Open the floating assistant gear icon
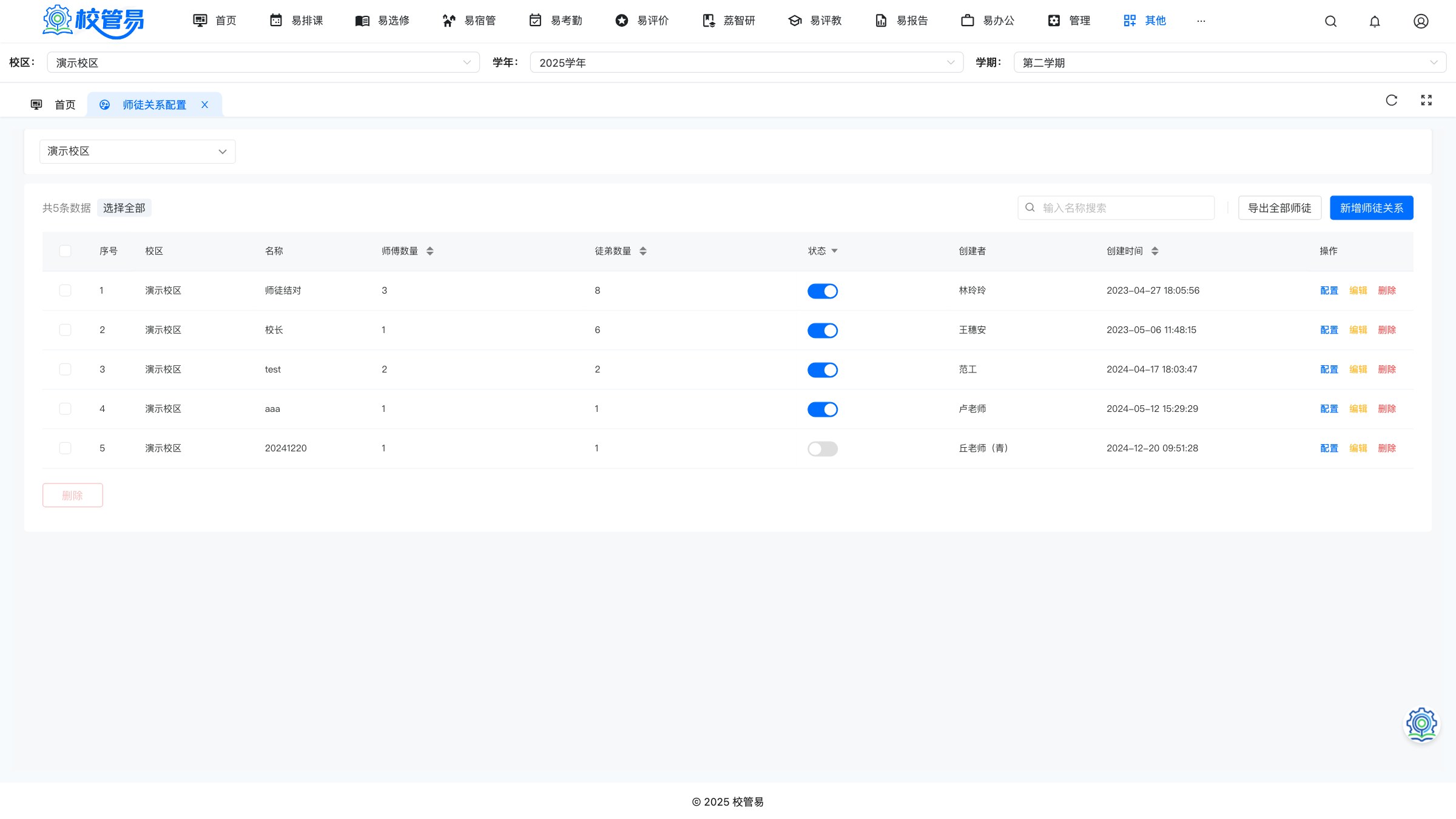This screenshot has height=819, width=1456. tap(1421, 724)
